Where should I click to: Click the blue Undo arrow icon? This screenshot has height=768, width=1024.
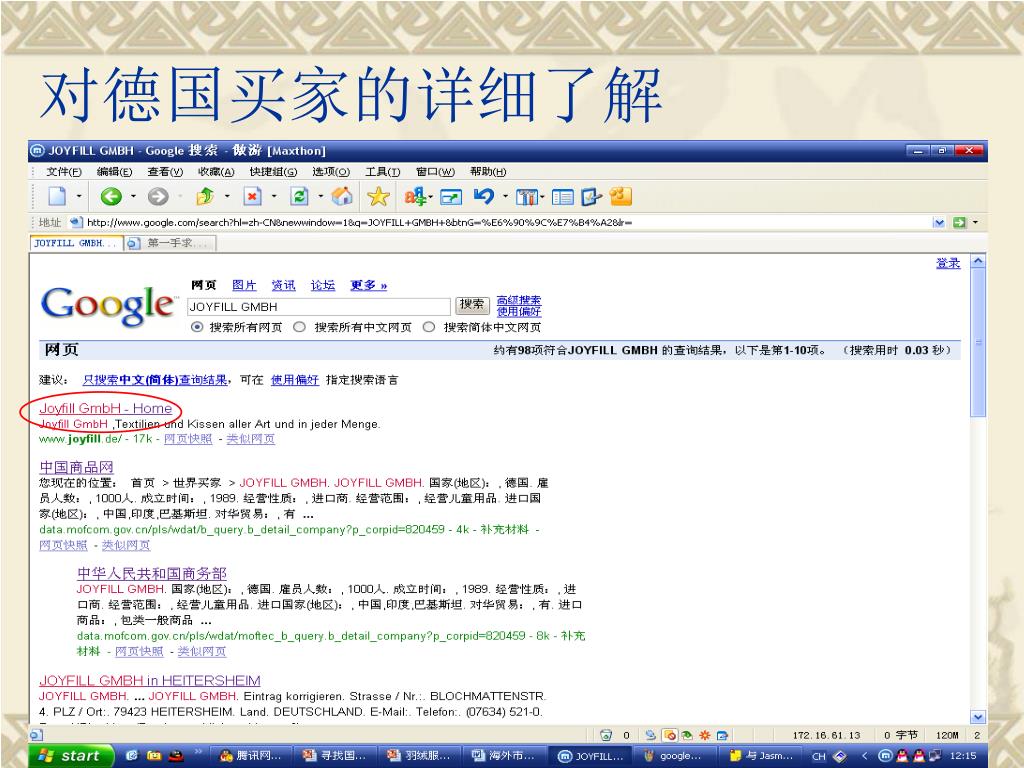(484, 196)
